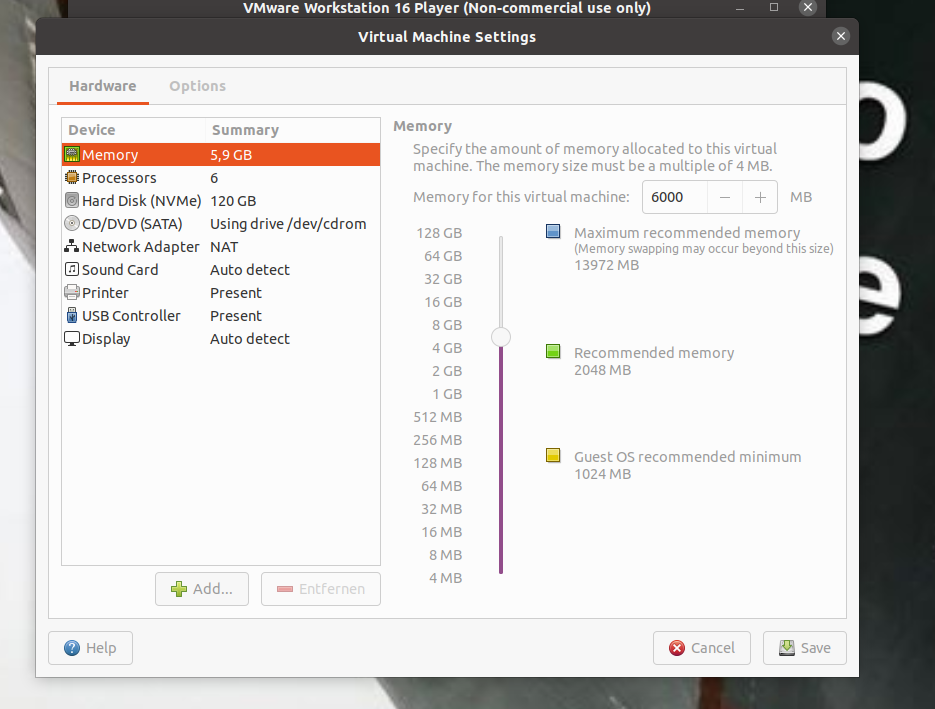The image size is (935, 709).
Task: Click the memory size input field
Action: click(674, 198)
